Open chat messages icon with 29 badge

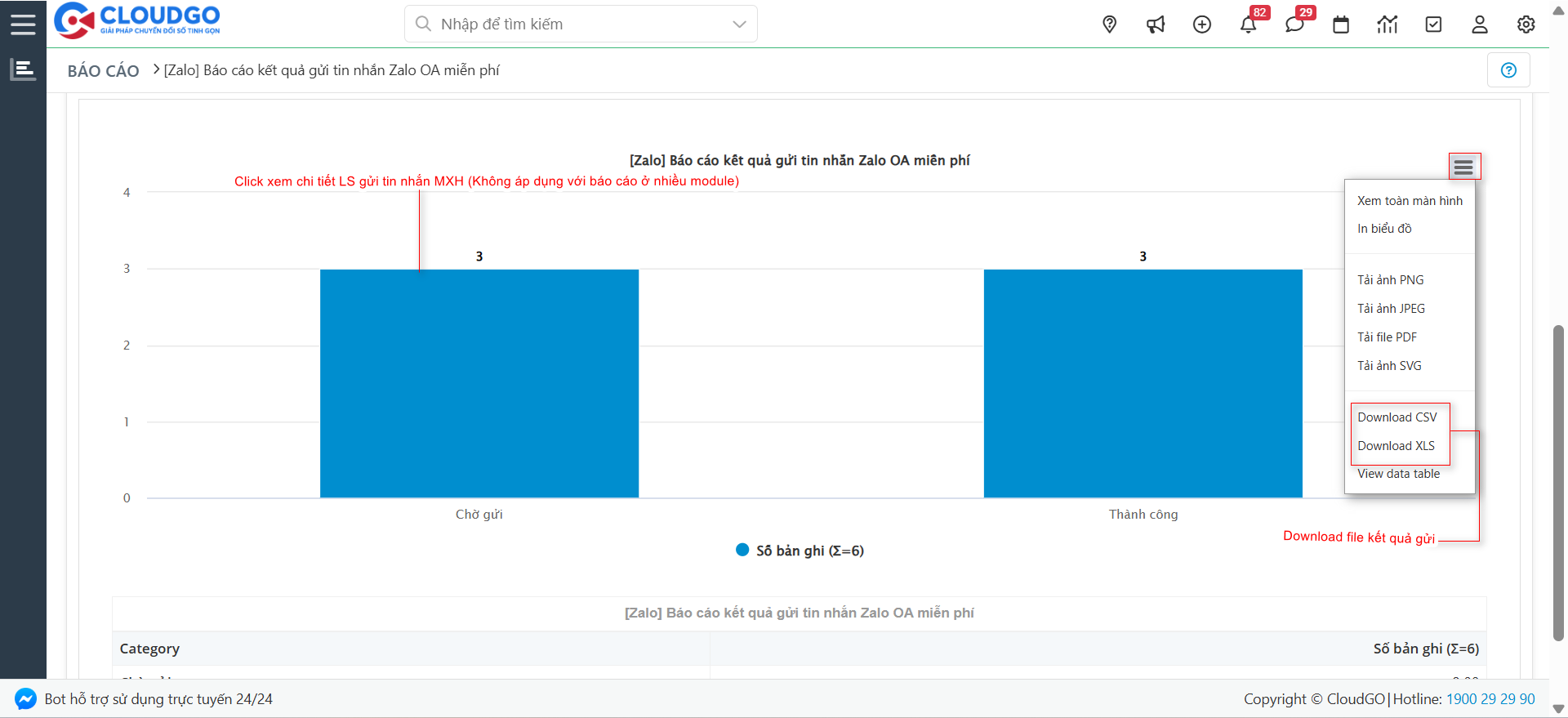[x=1294, y=25]
